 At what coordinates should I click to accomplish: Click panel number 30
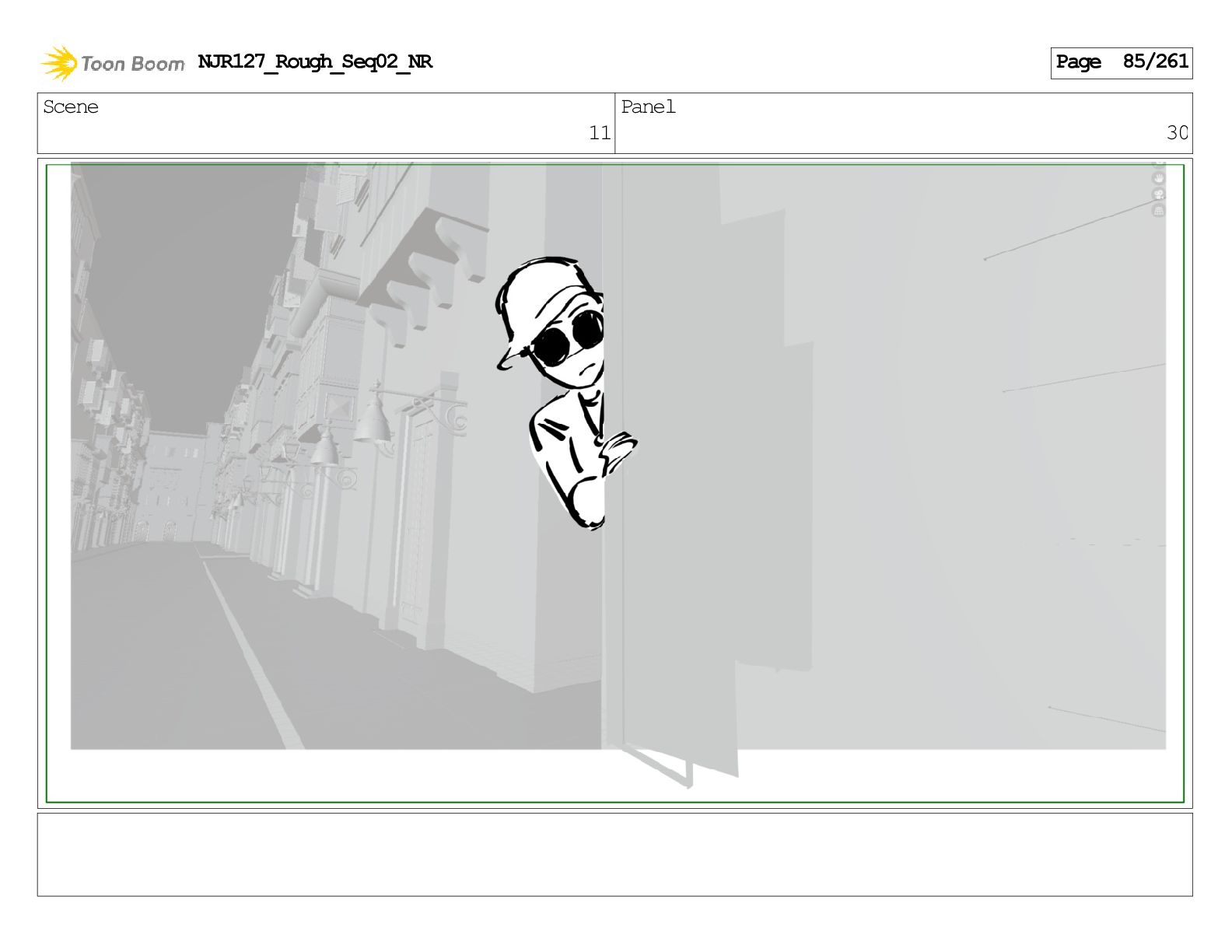tap(1177, 133)
